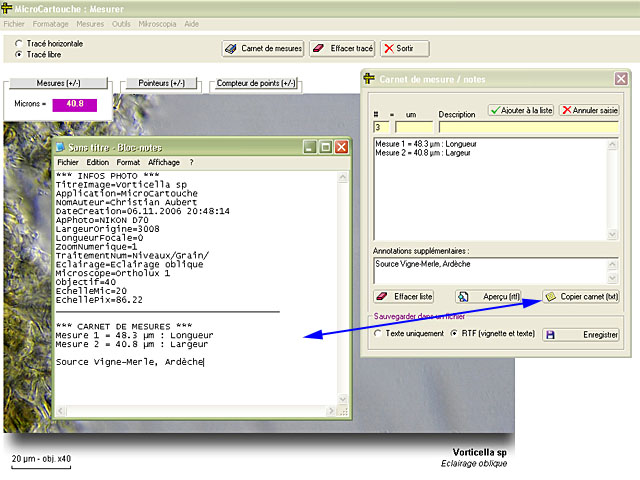640x480 pixels.
Task: Click the EchellePix=86.22 line in Bloc-notes
Action: click(99, 300)
